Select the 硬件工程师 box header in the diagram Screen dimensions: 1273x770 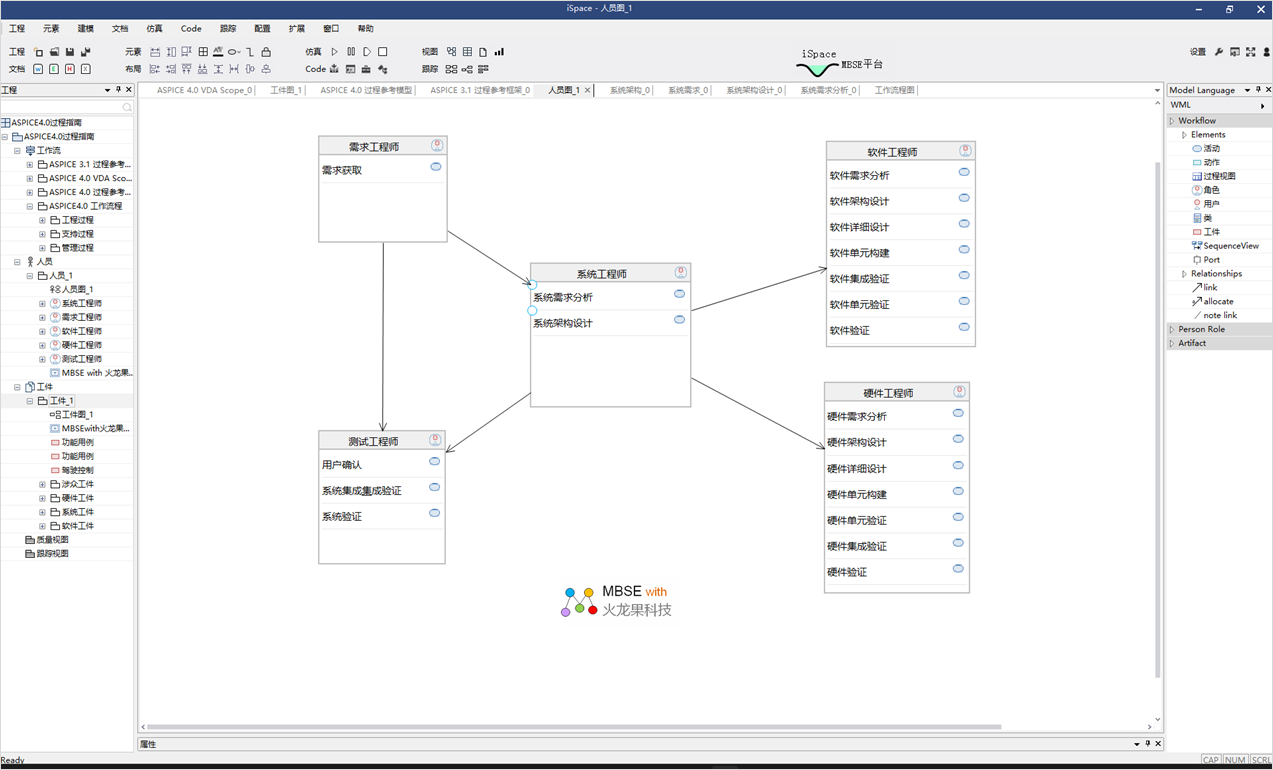pyautogui.click(x=897, y=393)
